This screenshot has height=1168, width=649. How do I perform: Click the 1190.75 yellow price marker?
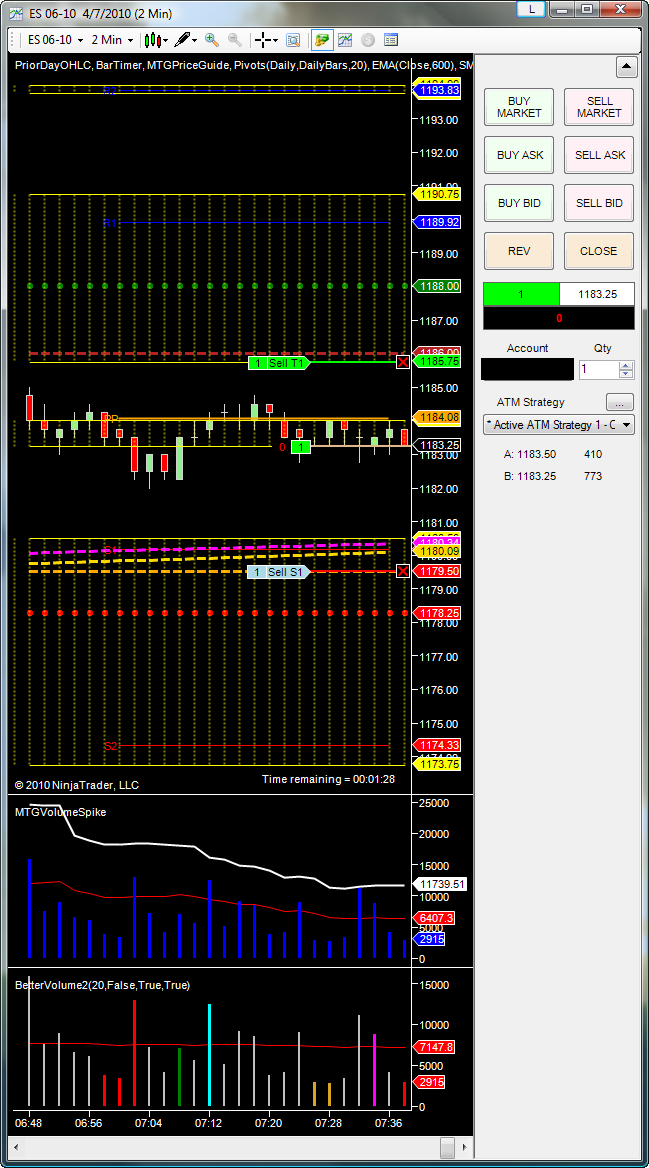click(438, 194)
